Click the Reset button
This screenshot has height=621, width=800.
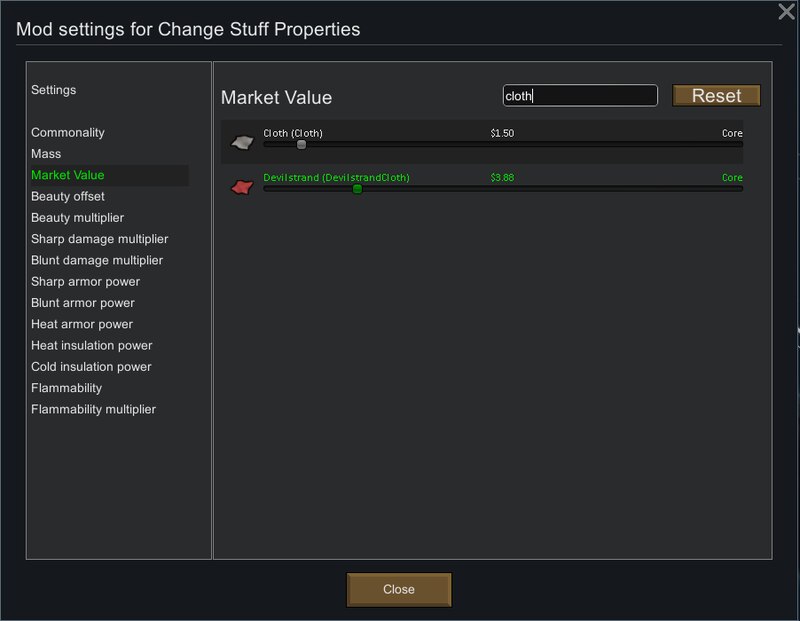click(716, 95)
